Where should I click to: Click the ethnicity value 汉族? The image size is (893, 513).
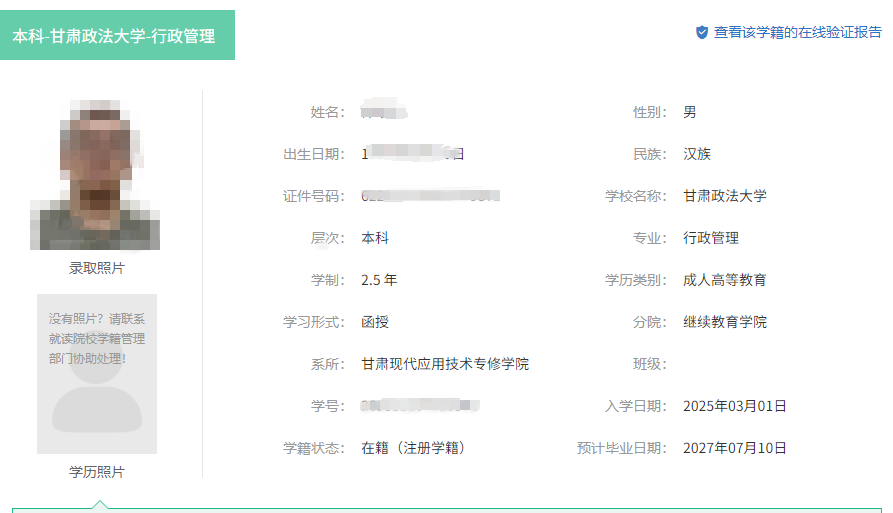[697, 154]
